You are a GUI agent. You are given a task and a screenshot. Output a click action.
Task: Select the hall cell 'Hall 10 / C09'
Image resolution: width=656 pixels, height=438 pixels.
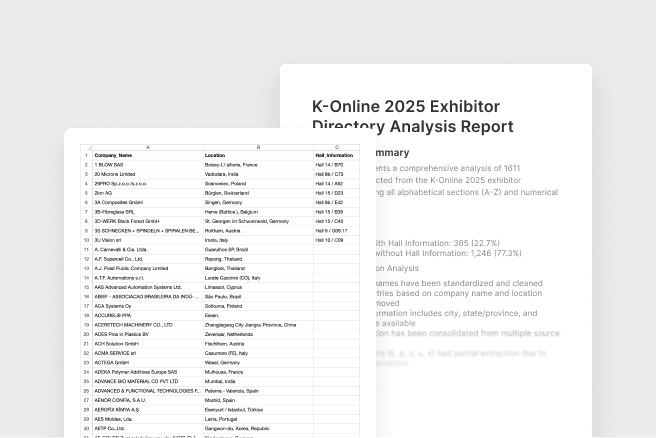pyautogui.click(x=336, y=240)
